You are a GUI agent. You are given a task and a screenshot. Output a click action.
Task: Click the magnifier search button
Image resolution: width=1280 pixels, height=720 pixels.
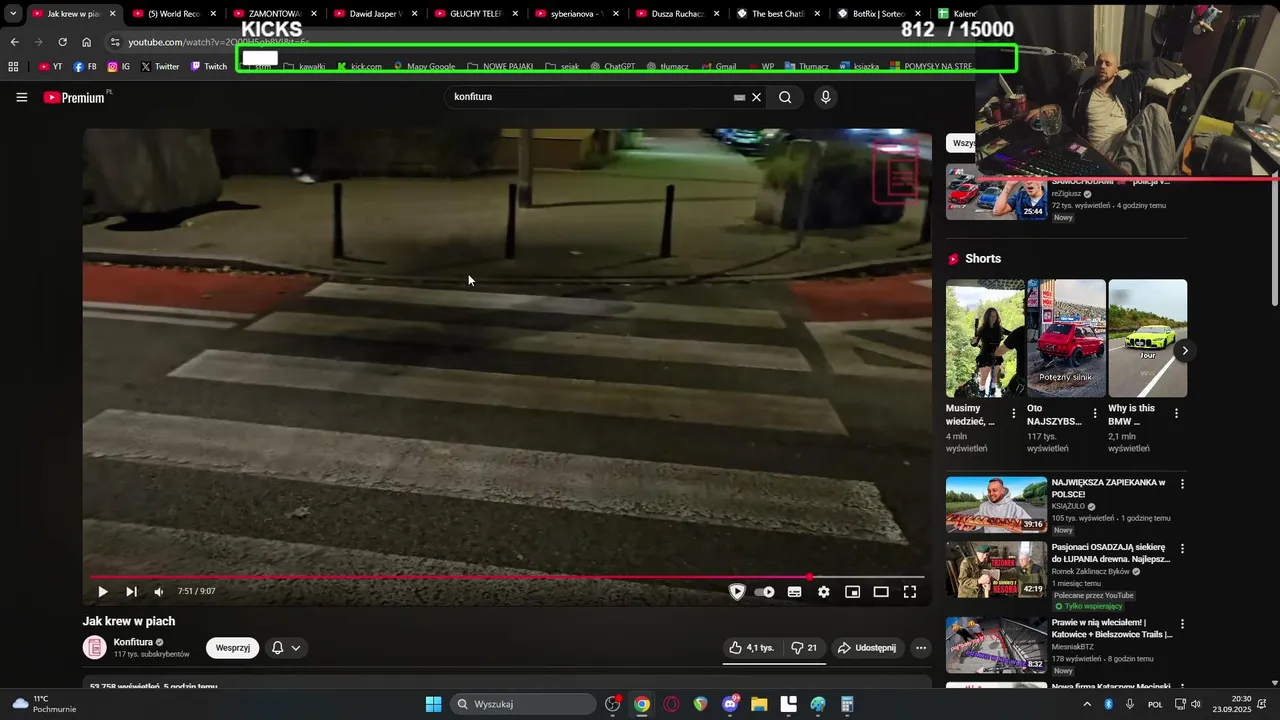click(x=785, y=97)
